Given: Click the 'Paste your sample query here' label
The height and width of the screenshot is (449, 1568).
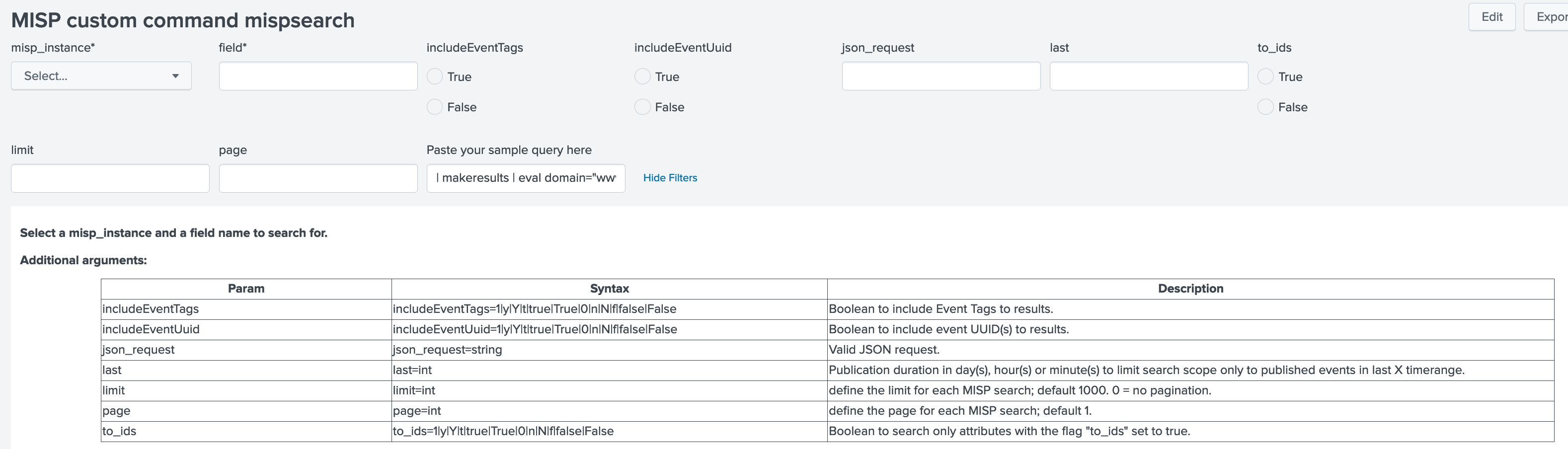Looking at the screenshot, I should [509, 150].
